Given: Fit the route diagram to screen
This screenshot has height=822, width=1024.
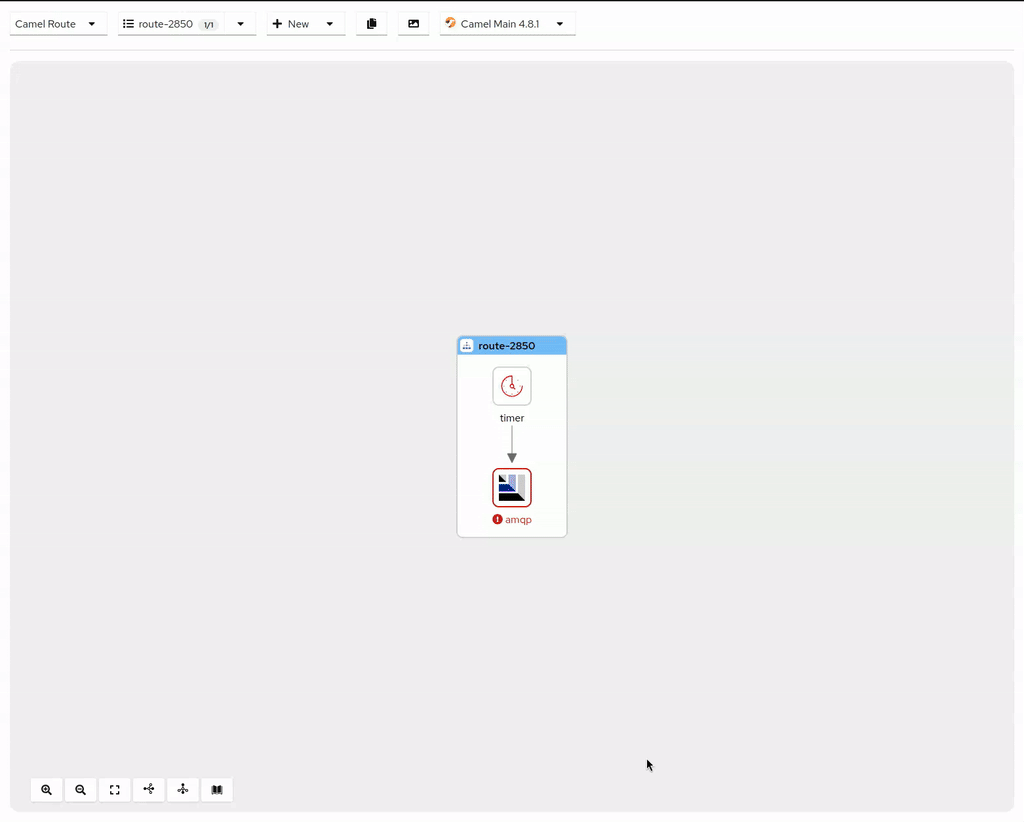Looking at the screenshot, I should click(x=115, y=790).
